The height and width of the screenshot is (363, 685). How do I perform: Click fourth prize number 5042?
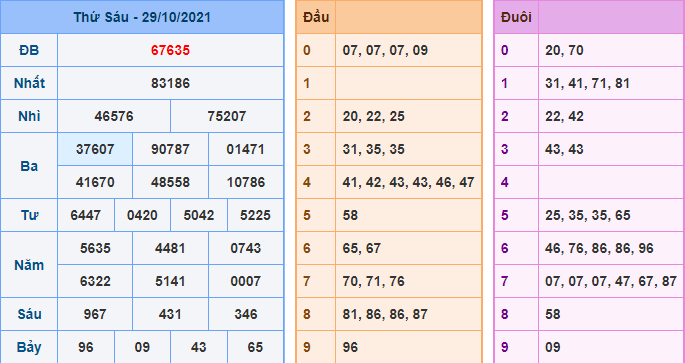coord(199,215)
